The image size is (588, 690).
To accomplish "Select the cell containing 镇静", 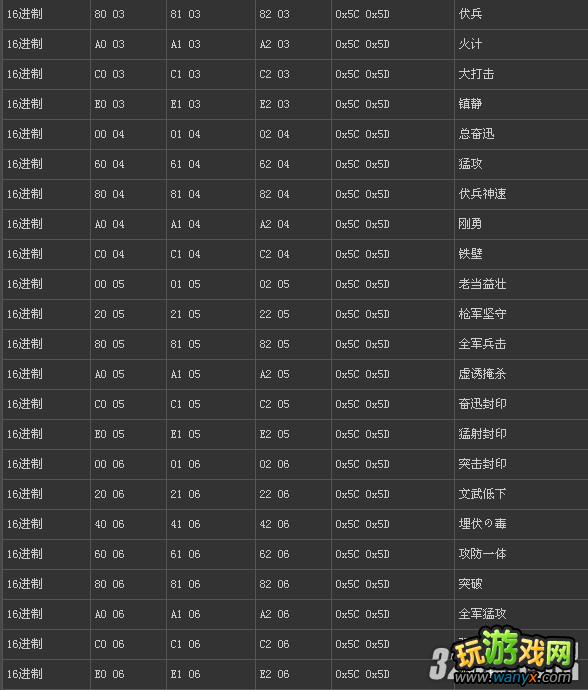I will click(x=470, y=104).
